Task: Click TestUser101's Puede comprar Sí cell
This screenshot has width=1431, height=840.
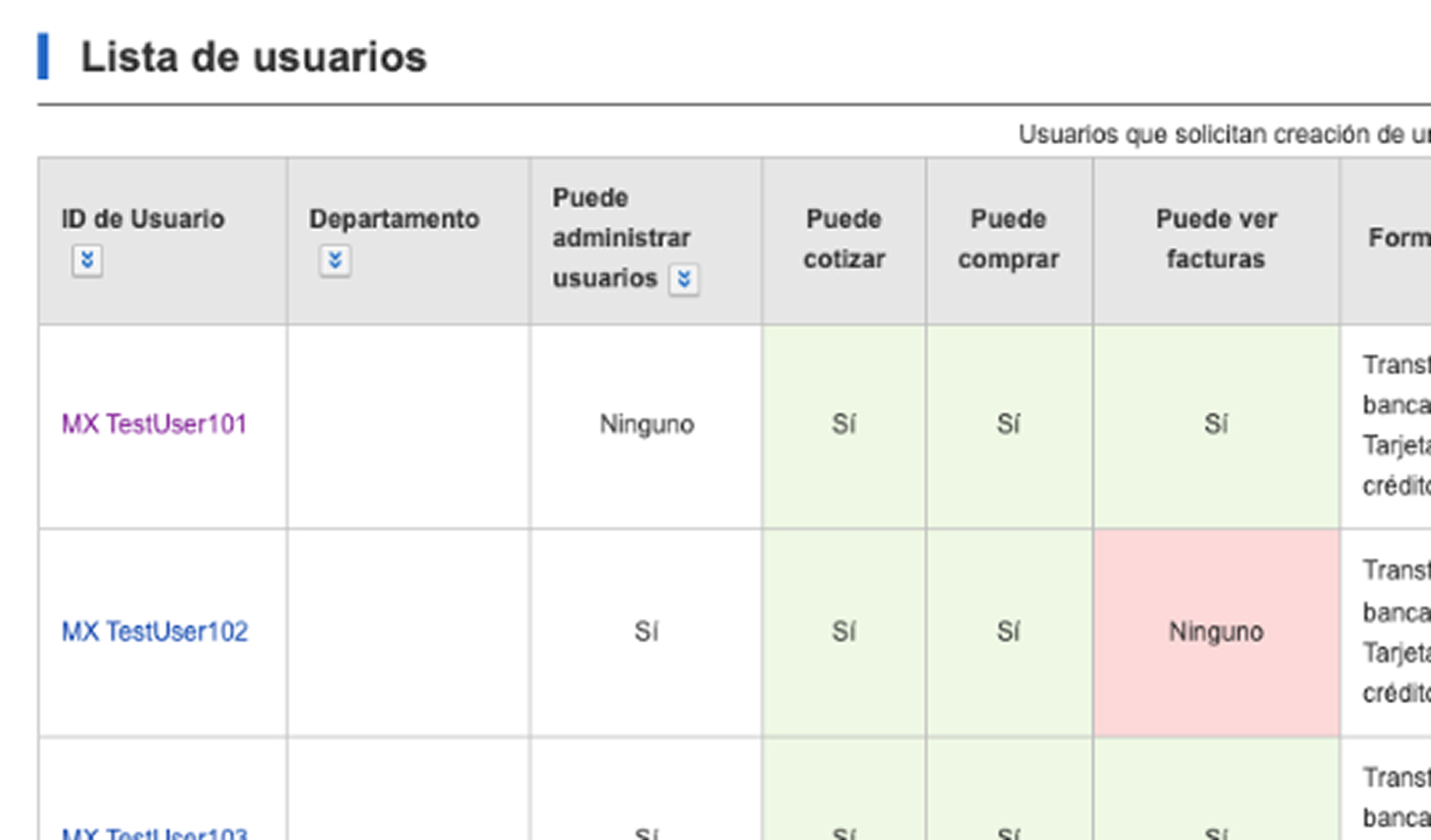Action: (x=1008, y=425)
